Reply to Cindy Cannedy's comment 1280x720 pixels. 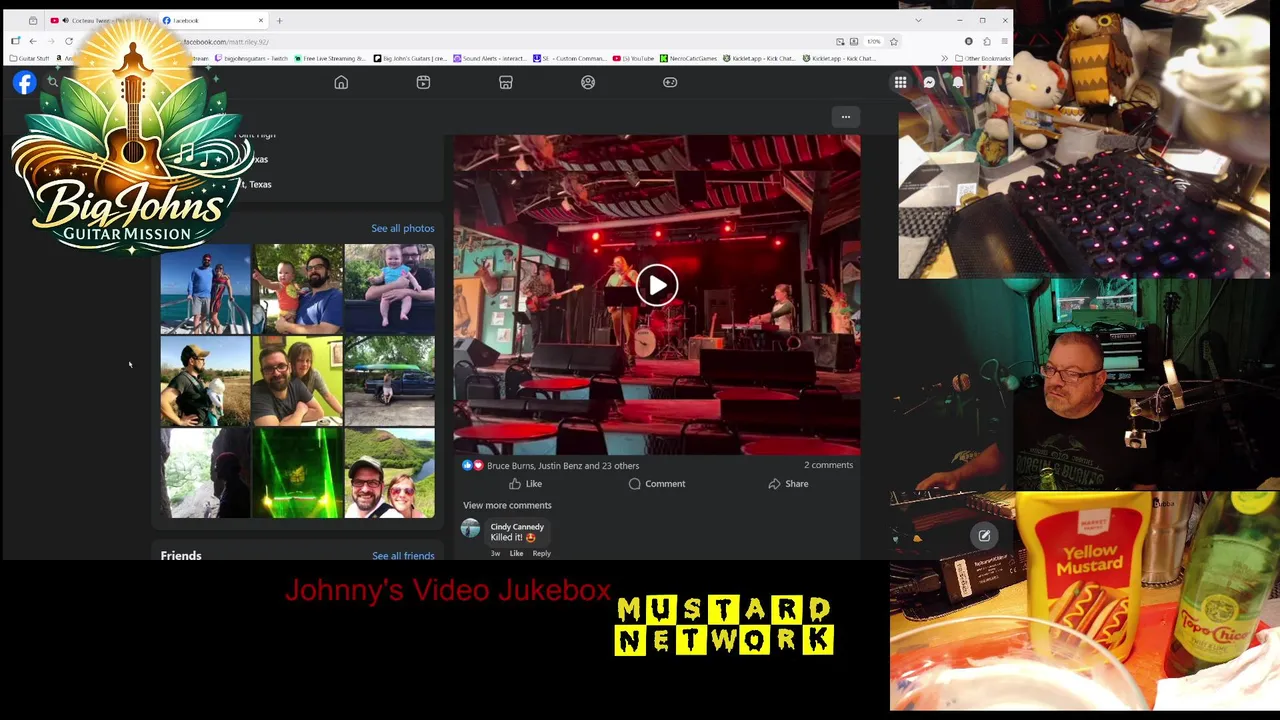pos(541,553)
